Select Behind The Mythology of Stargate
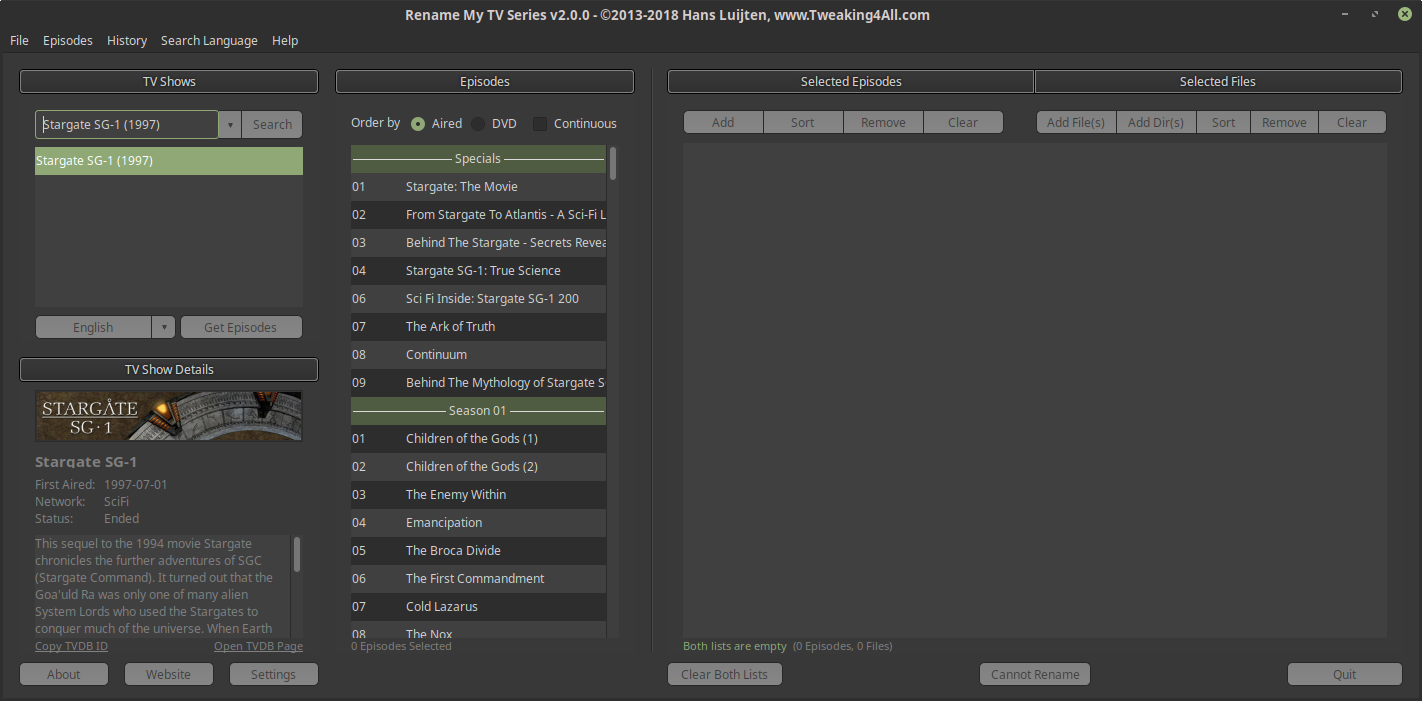This screenshot has width=1422, height=701. point(478,382)
